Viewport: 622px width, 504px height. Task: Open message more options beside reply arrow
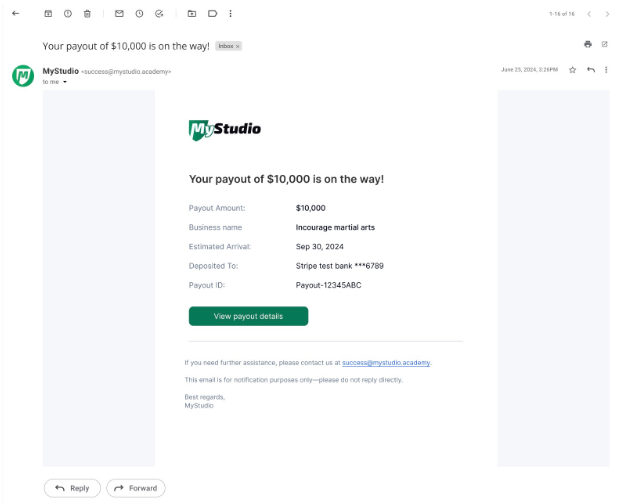point(607,70)
